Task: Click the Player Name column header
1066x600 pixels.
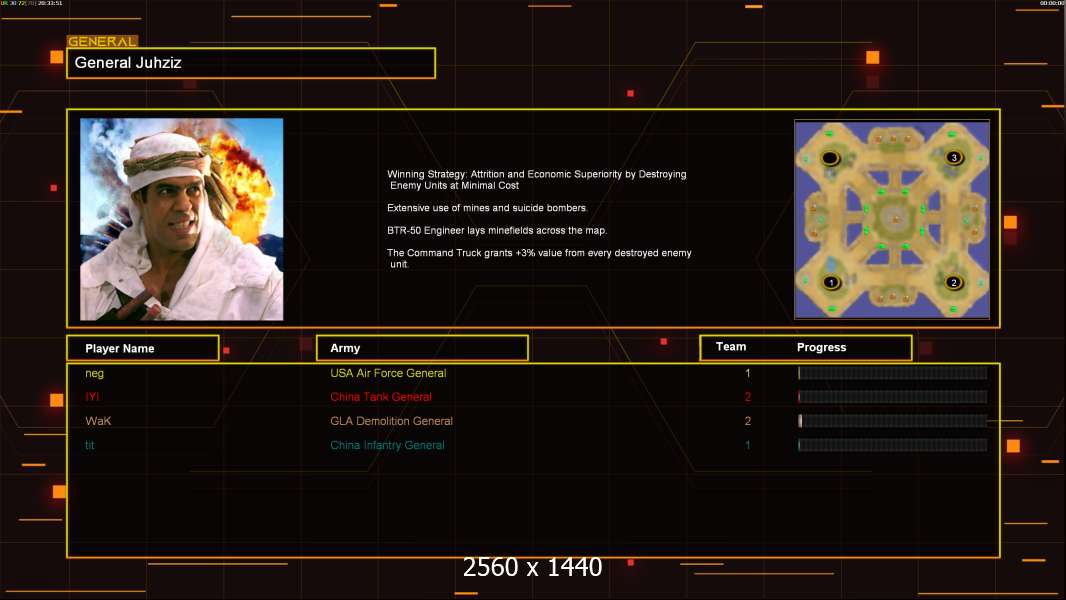Action: click(143, 348)
